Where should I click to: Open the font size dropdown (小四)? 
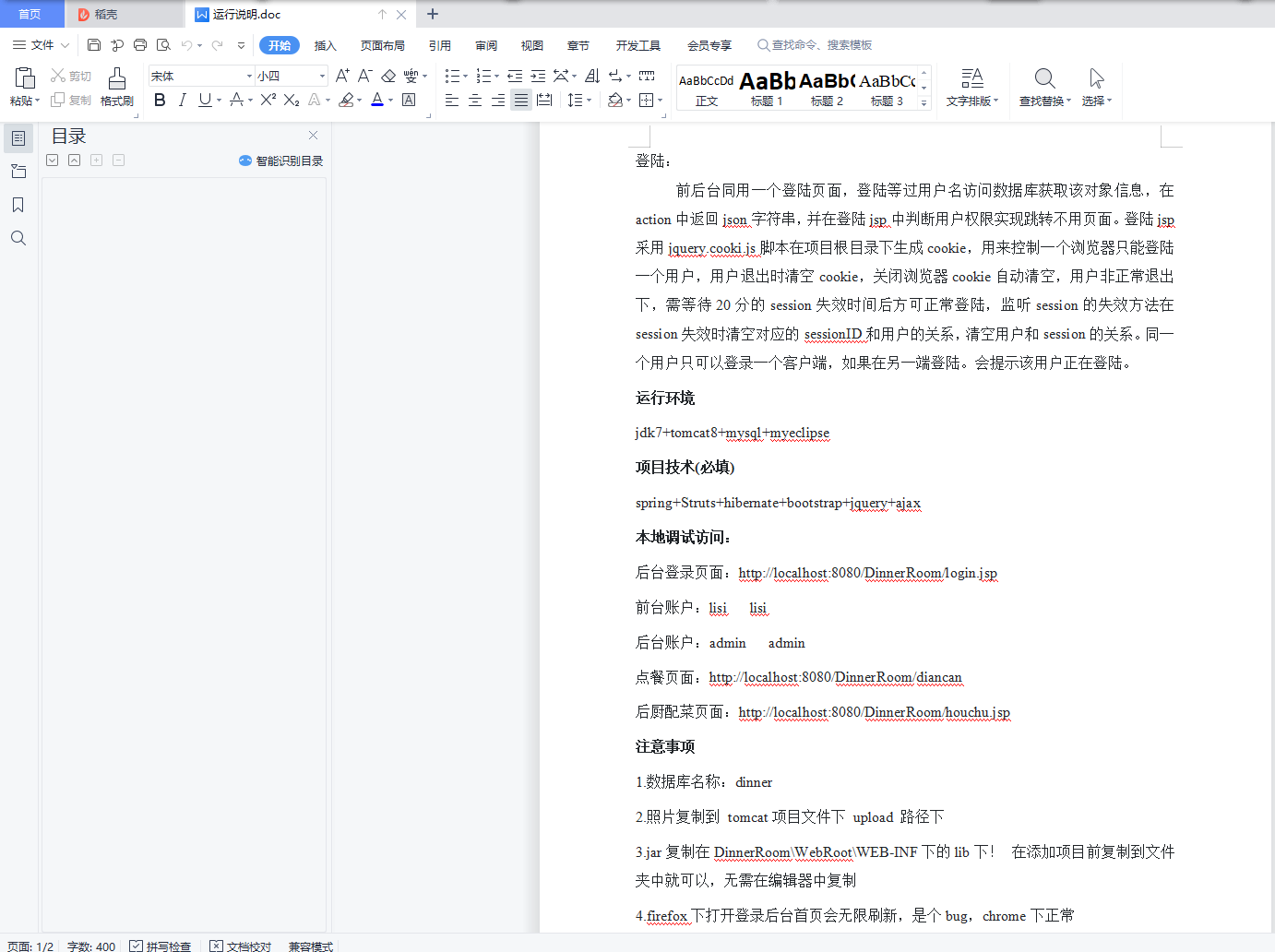click(x=322, y=76)
